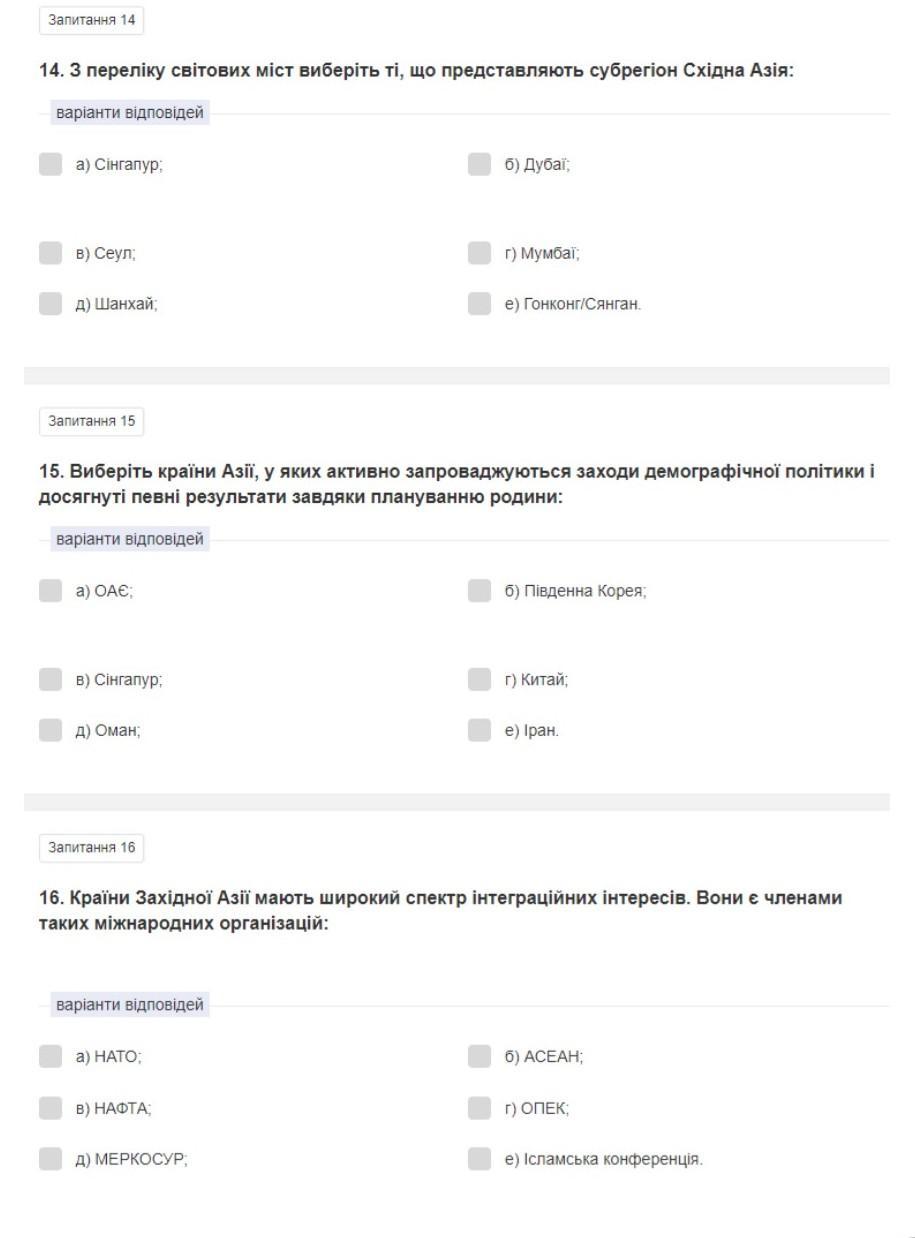This screenshot has height=1238, width=915.
Task: Mark МЕРКОСУР as an answer
Action: (50, 1160)
